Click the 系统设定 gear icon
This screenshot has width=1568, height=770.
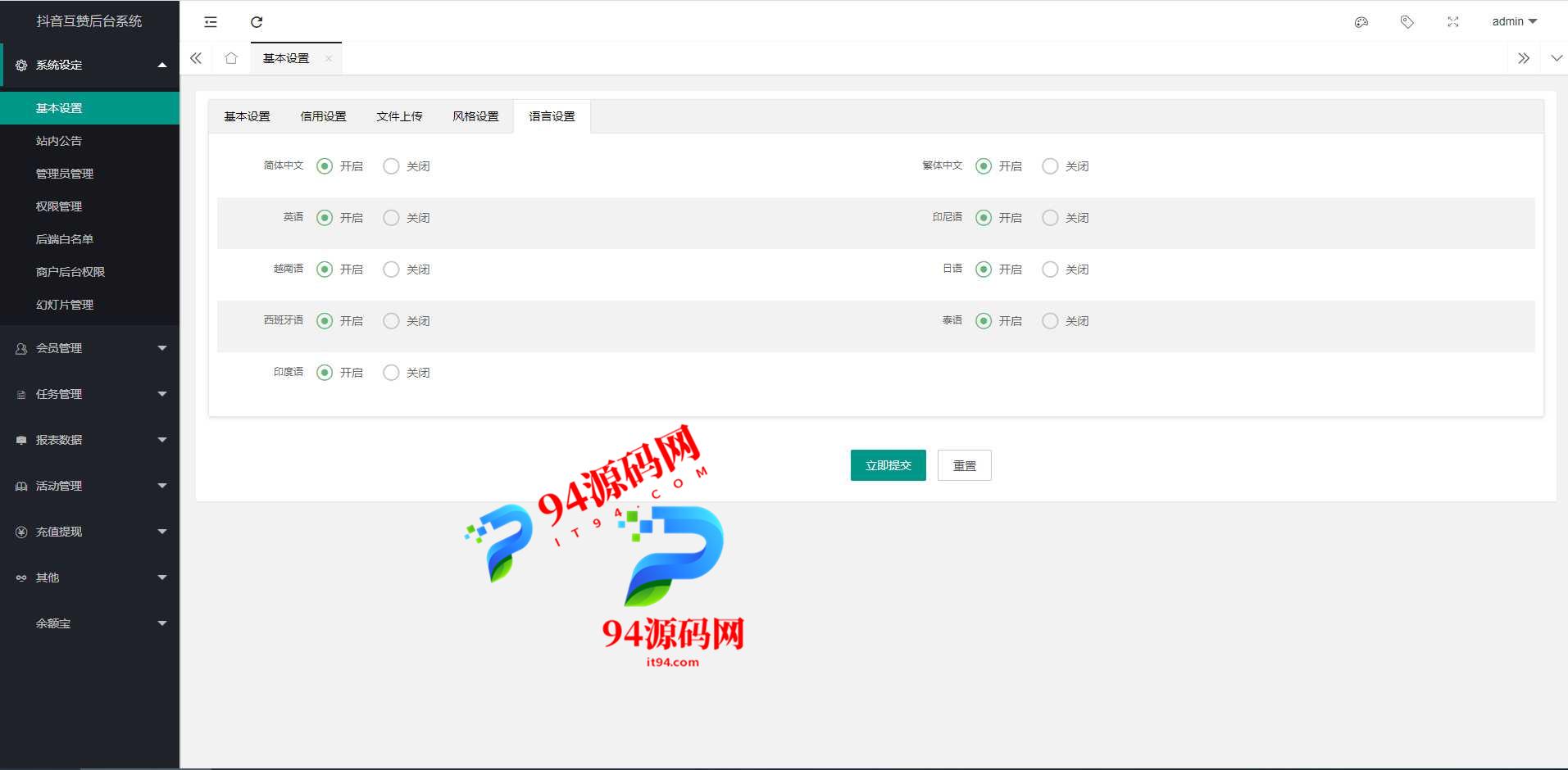pyautogui.click(x=21, y=65)
